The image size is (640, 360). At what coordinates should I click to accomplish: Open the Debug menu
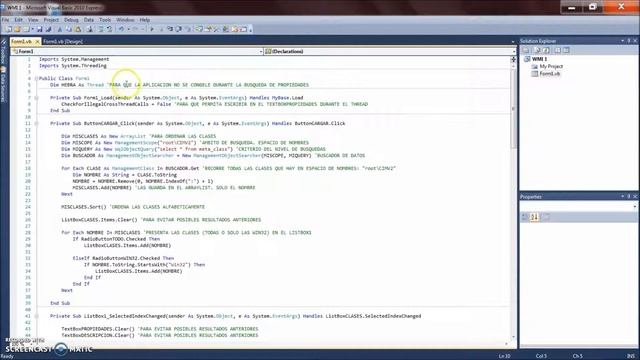(x=71, y=20)
